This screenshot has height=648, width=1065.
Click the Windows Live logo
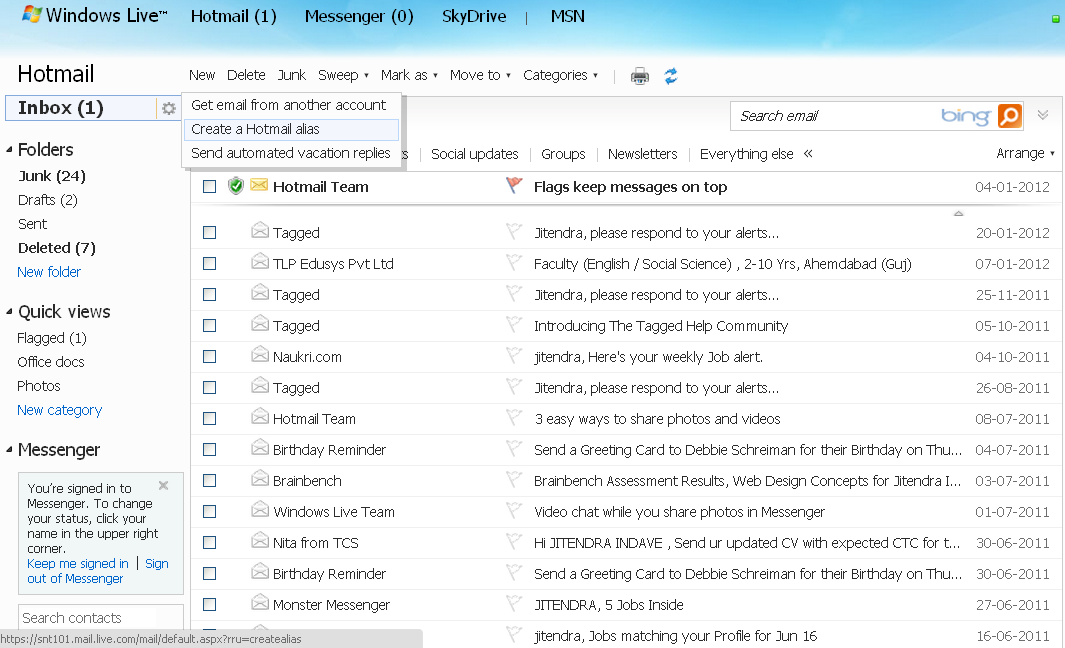94,15
